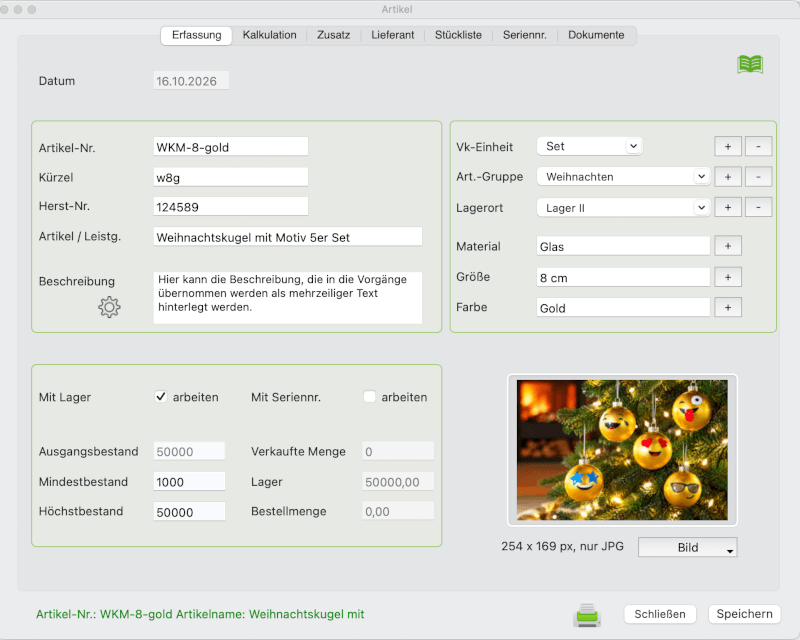Remove Art.-Gruppe with the minus button

coord(758,177)
